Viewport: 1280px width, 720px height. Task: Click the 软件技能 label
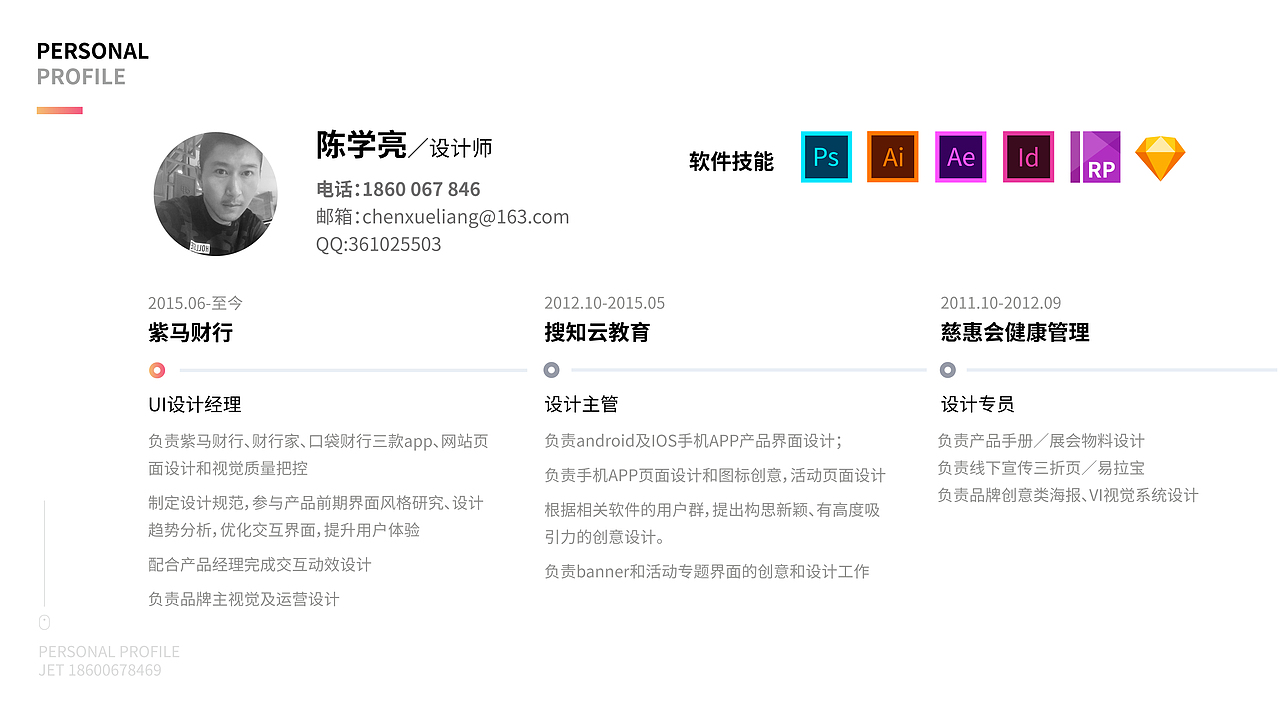[732, 161]
